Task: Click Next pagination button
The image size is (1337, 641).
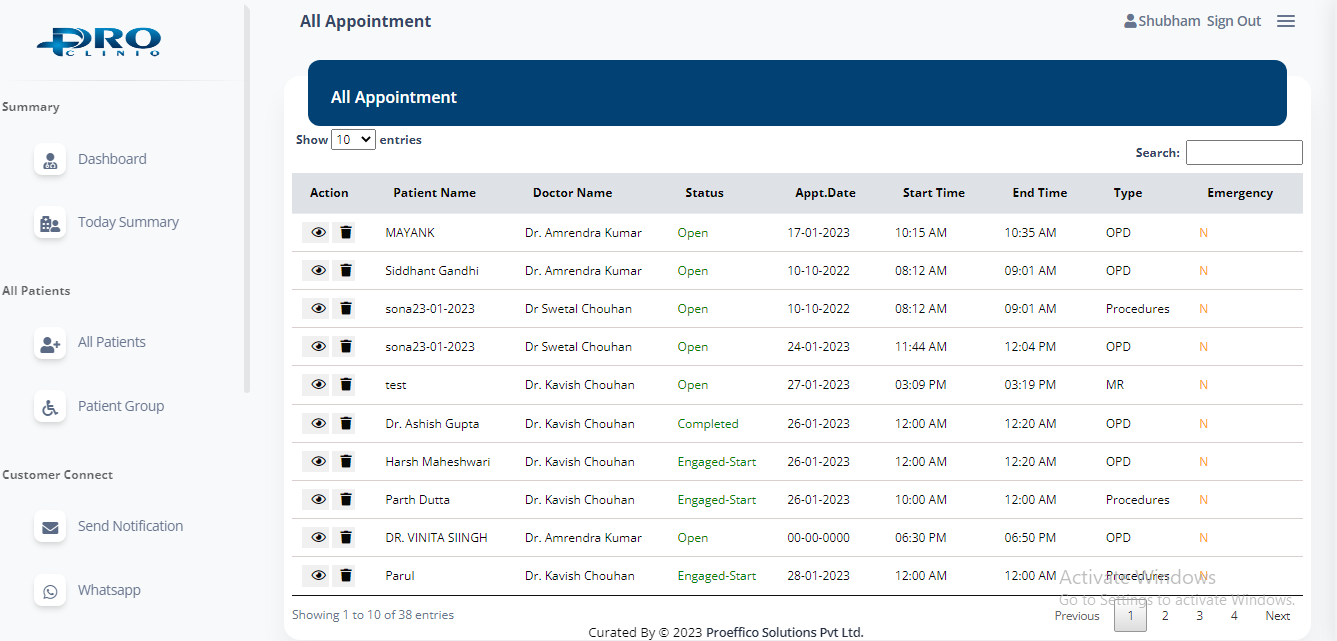Action: pos(1277,616)
